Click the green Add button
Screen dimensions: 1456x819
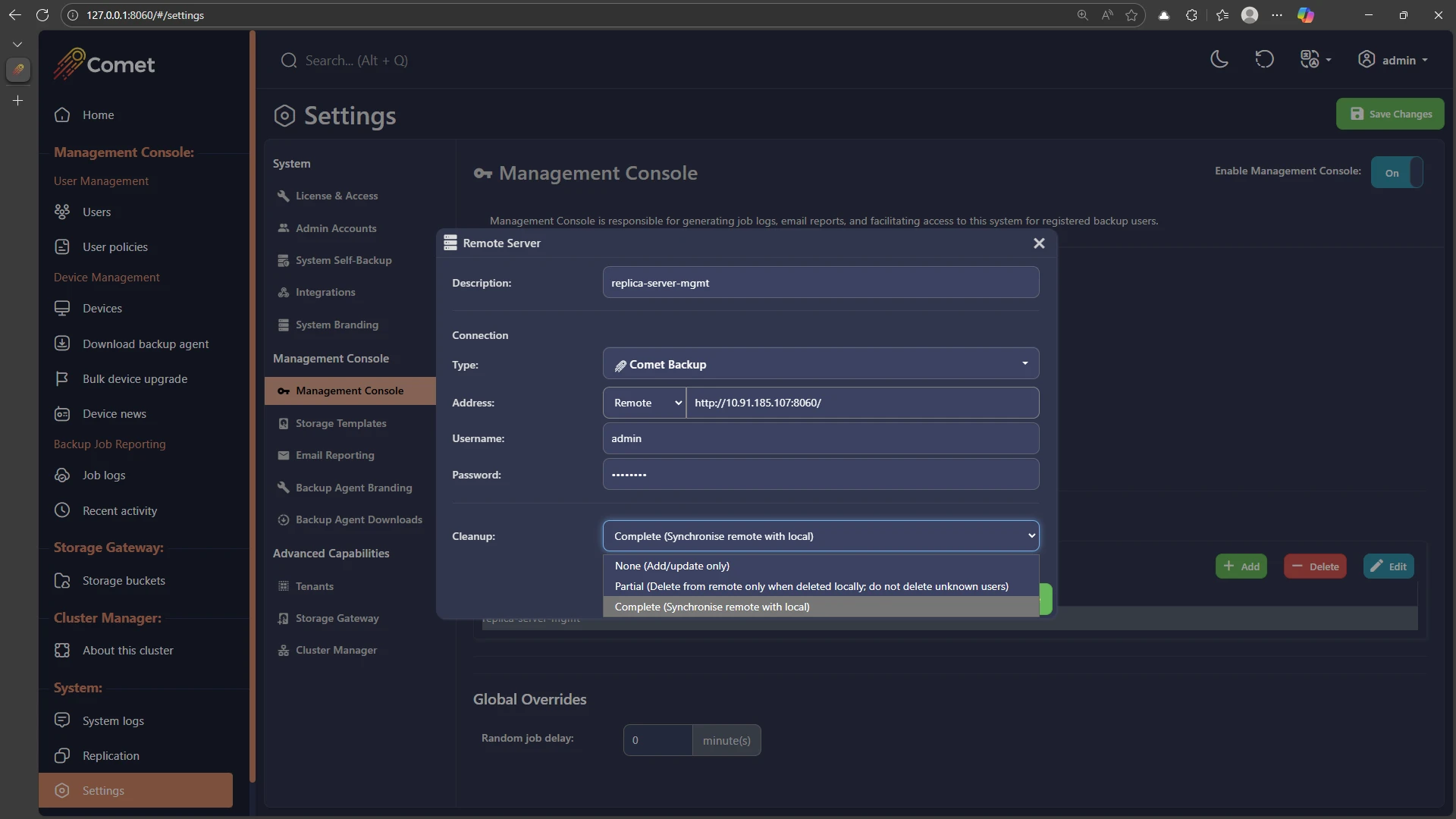(1241, 566)
